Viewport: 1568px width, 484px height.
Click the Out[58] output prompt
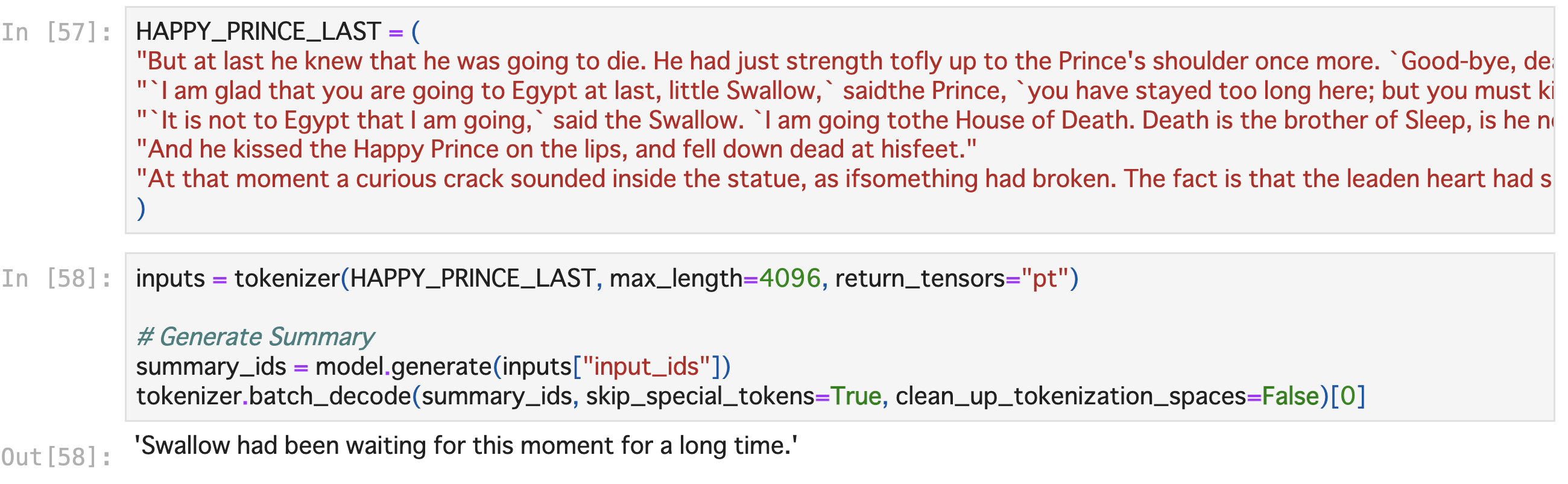coord(57,457)
